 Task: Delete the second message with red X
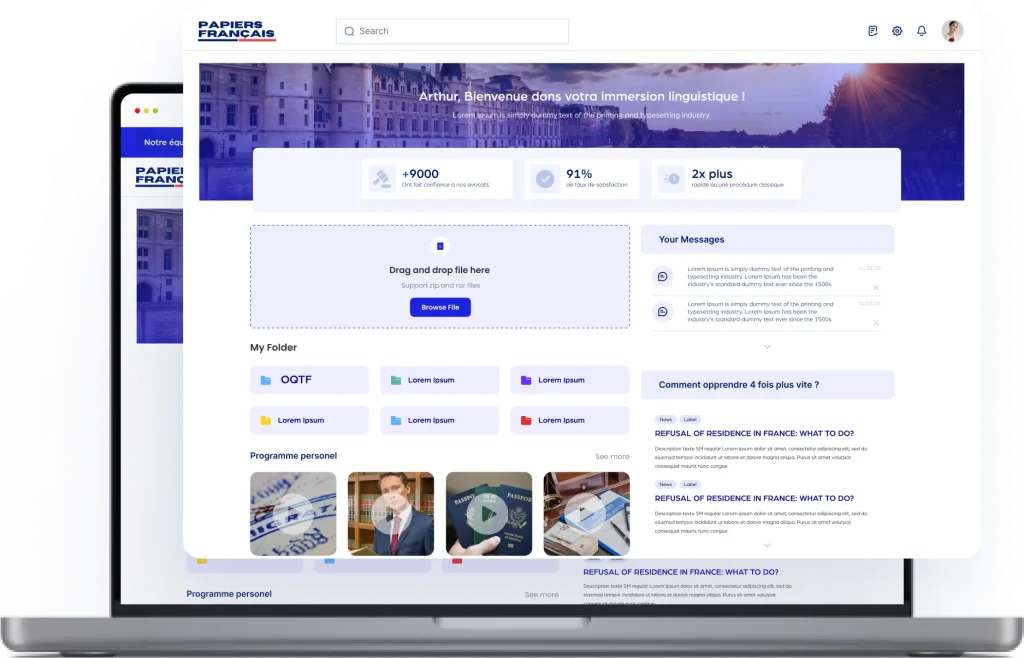tap(876, 322)
